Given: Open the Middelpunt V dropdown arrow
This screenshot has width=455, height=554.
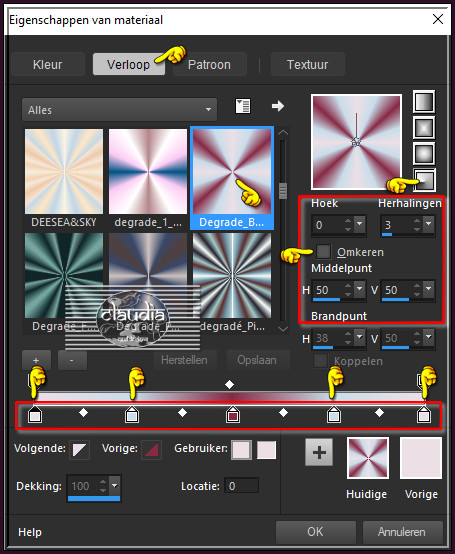Looking at the screenshot, I should [x=429, y=289].
